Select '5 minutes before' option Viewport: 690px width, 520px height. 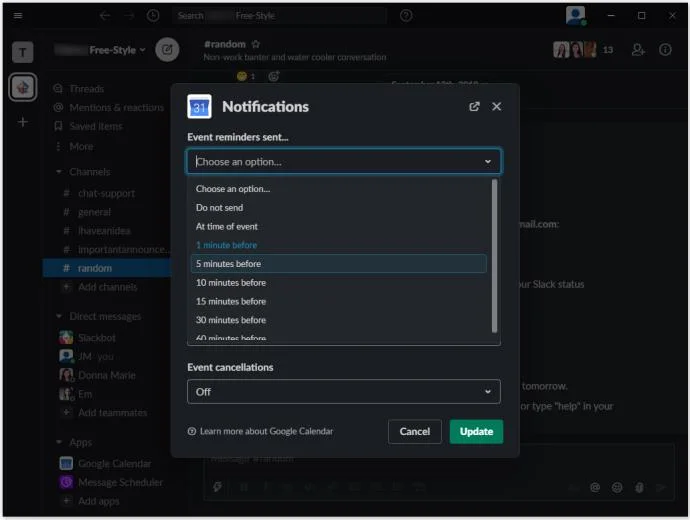(x=339, y=264)
